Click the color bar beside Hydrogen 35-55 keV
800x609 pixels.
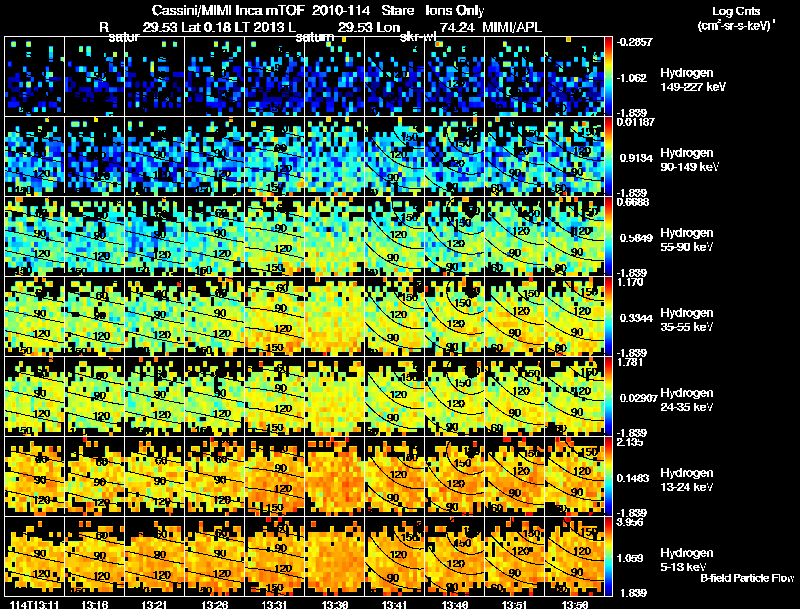tap(608, 316)
